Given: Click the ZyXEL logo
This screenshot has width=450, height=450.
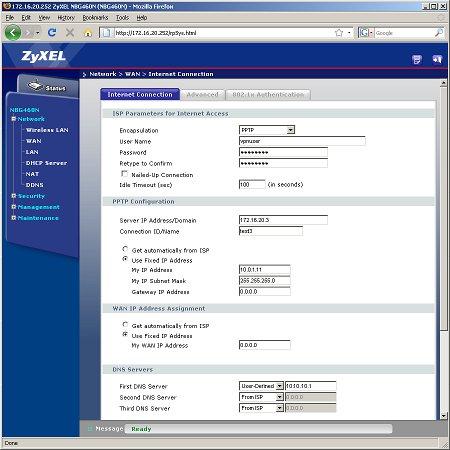Looking at the screenshot, I should click(x=43, y=56).
